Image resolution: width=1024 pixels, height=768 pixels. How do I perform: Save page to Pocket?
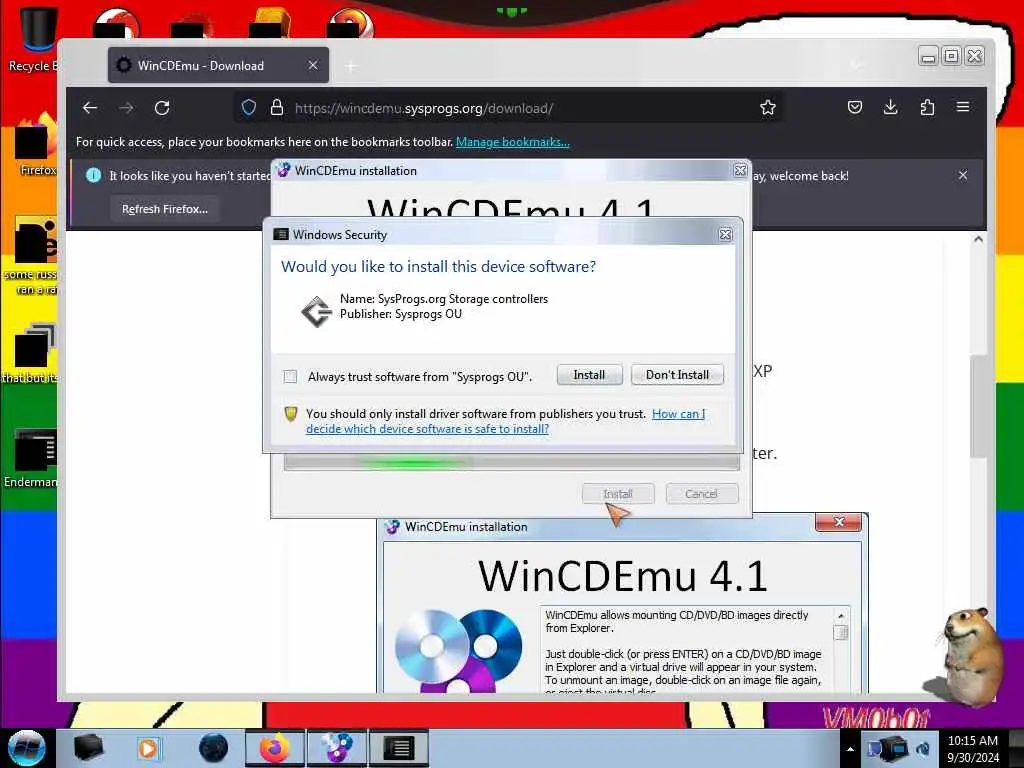(x=854, y=107)
